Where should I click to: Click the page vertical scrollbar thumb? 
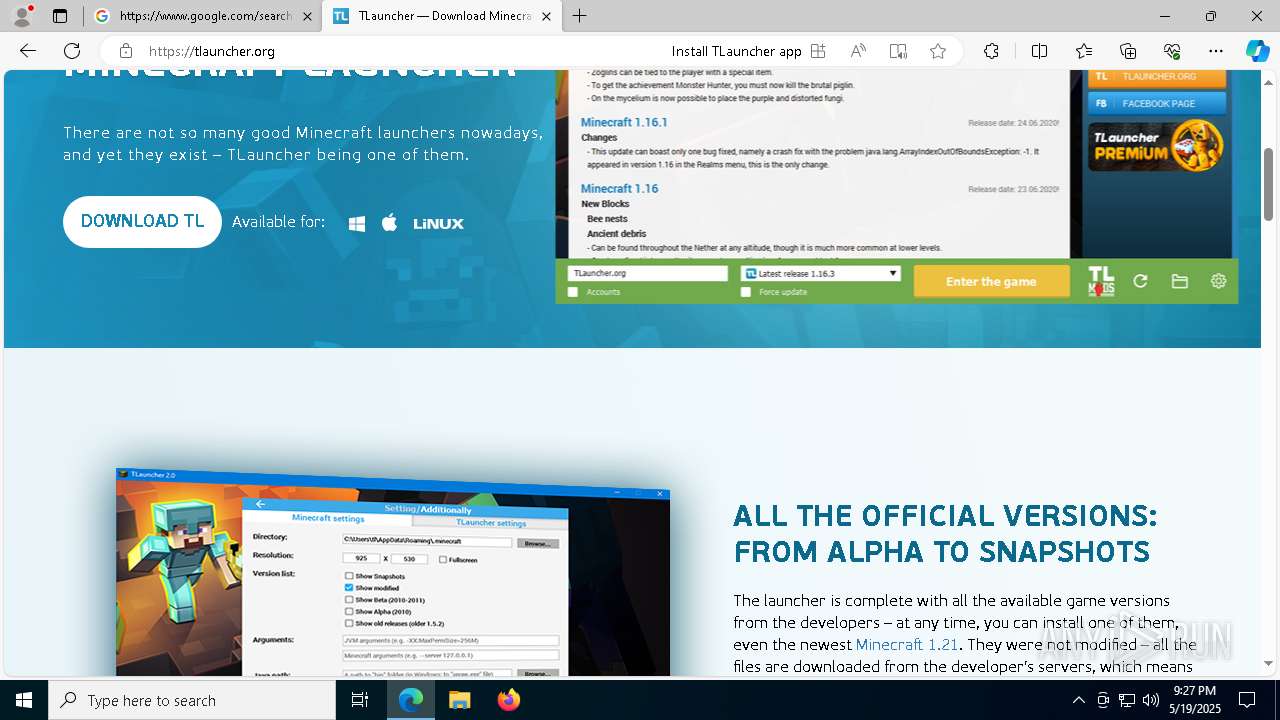click(1269, 184)
